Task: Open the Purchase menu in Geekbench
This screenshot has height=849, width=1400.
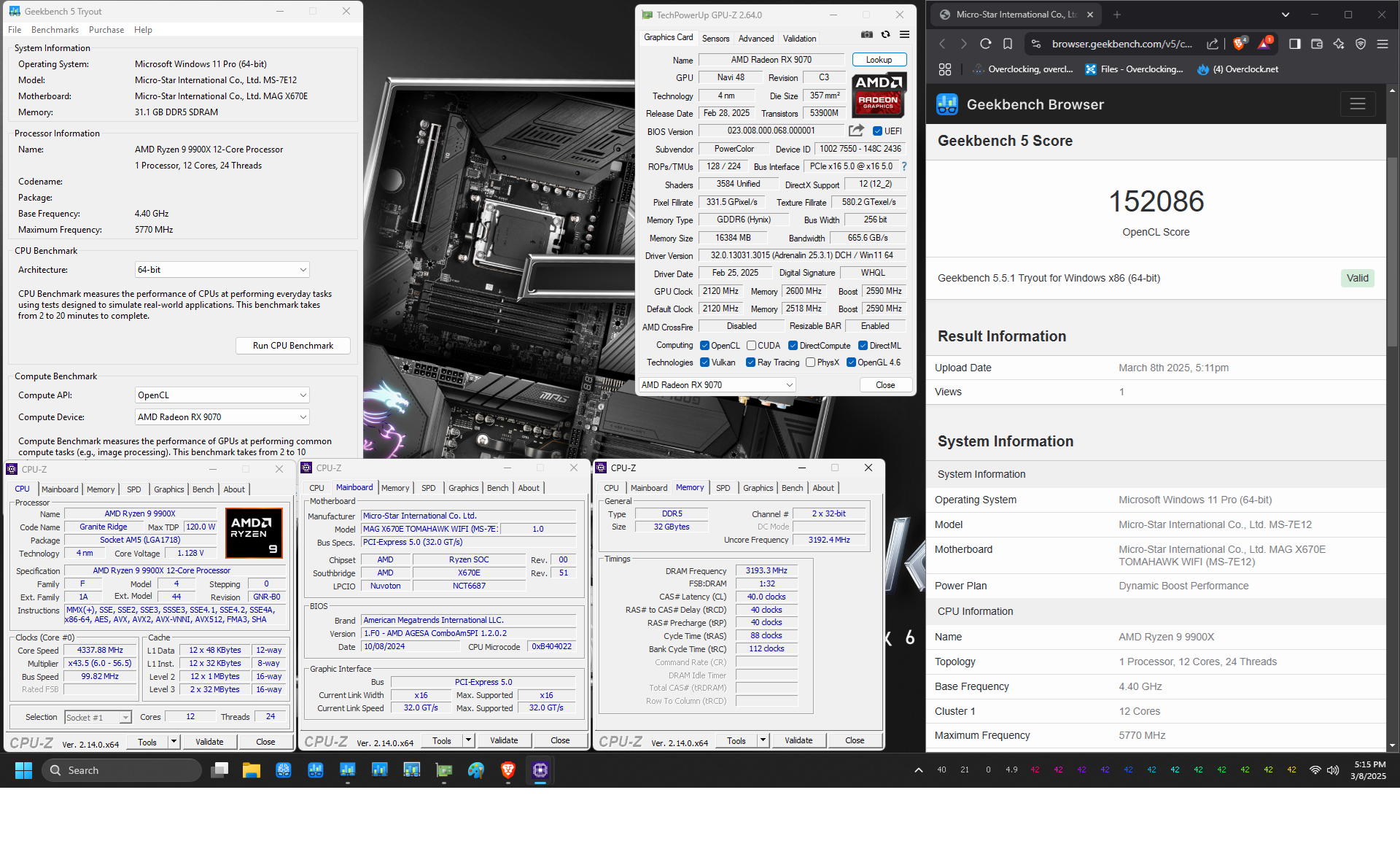Action: coord(106,30)
